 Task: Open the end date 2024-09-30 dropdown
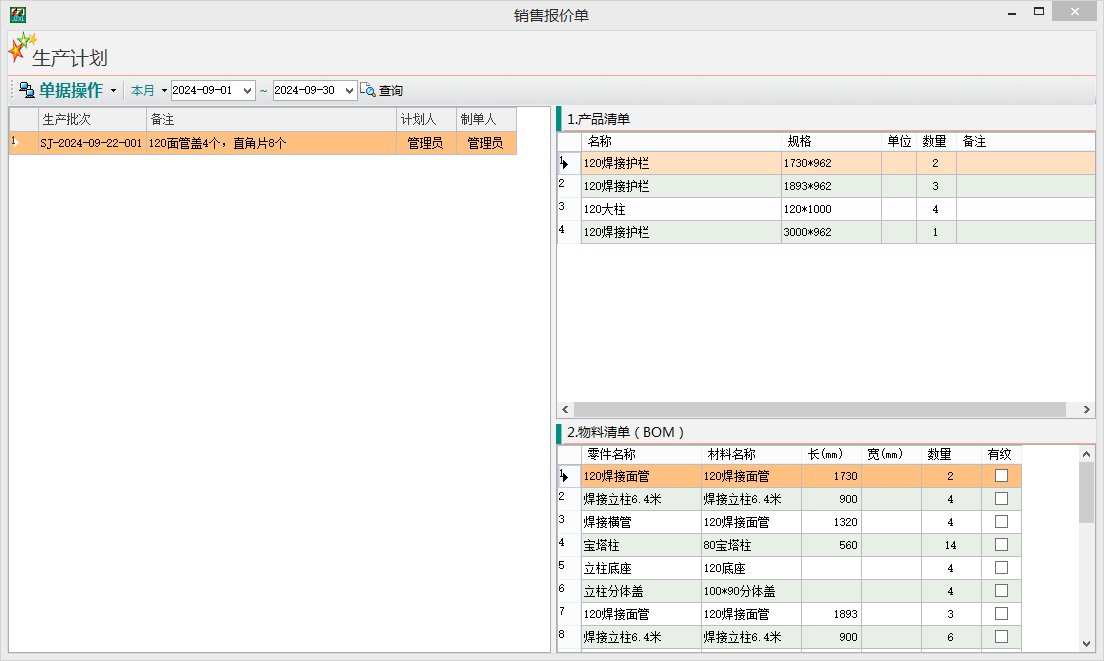tap(349, 91)
